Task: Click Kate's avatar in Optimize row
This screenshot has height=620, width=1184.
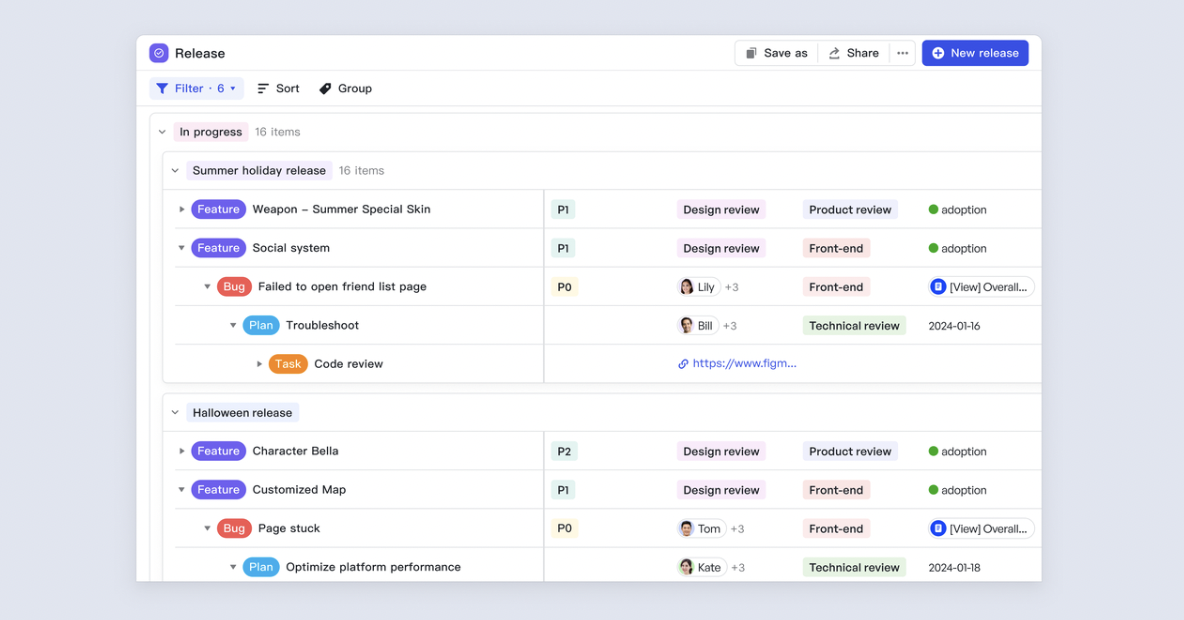Action: coord(687,567)
